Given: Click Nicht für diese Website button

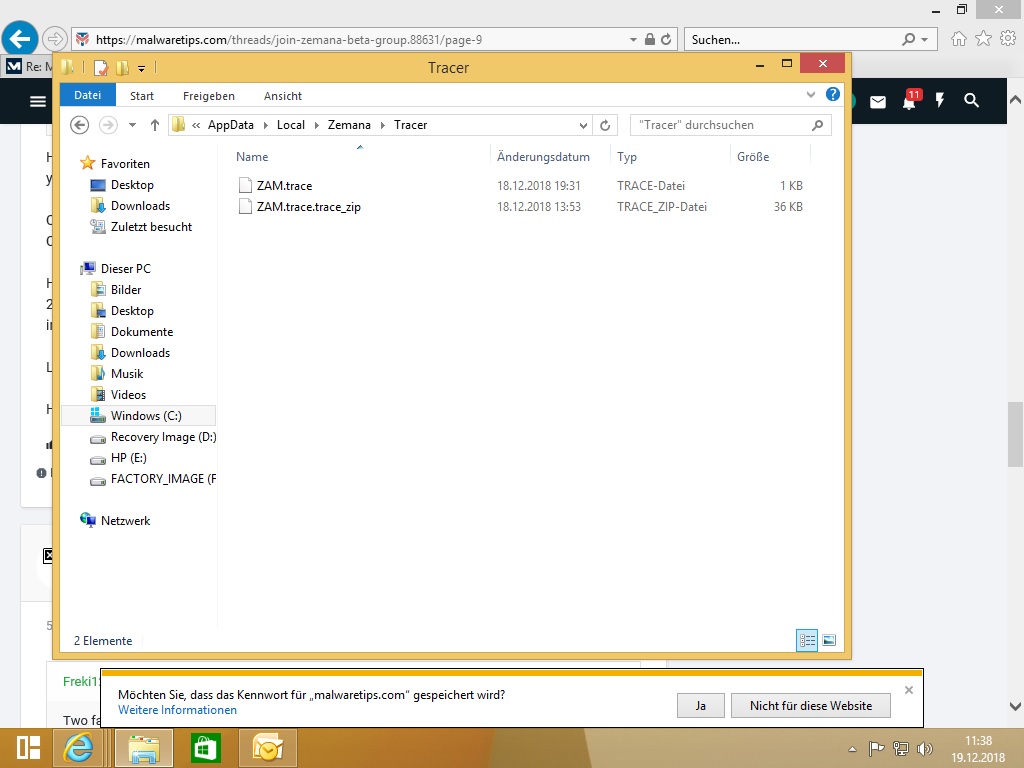Looking at the screenshot, I should pyautogui.click(x=810, y=705).
